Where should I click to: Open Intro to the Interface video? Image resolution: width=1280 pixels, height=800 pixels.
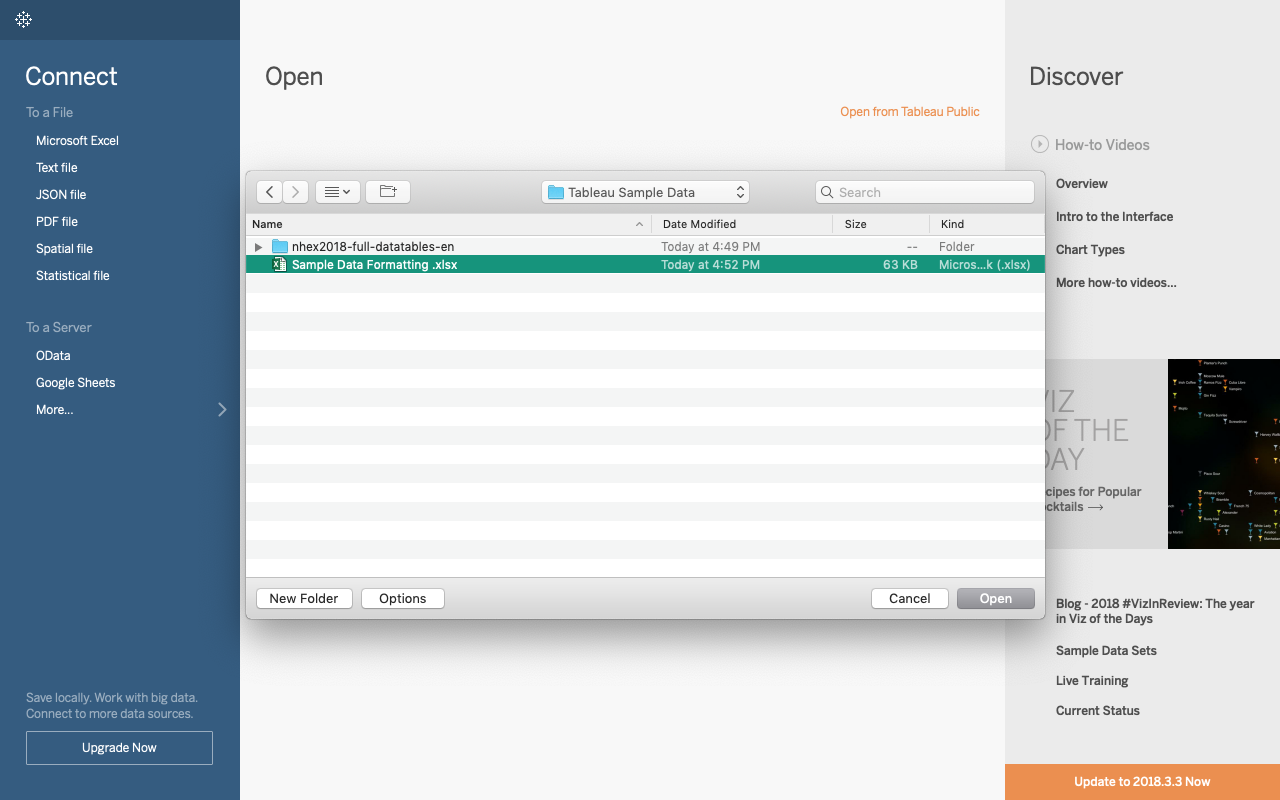(x=1114, y=217)
